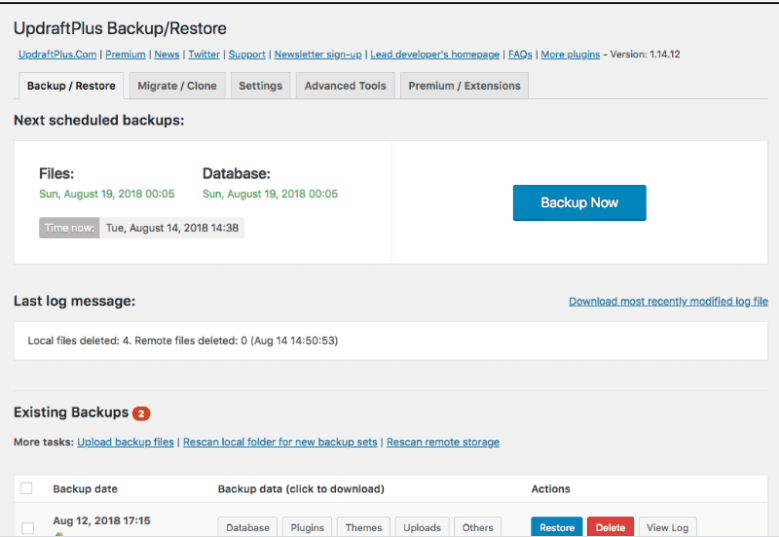Click the Actions column header
779x537 pixels.
[550, 489]
